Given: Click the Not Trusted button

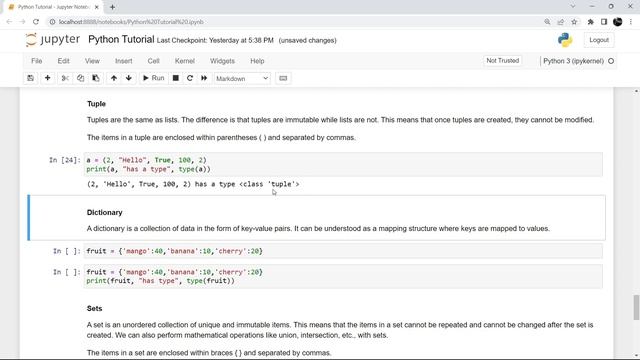Looking at the screenshot, I should pyautogui.click(x=502, y=60).
